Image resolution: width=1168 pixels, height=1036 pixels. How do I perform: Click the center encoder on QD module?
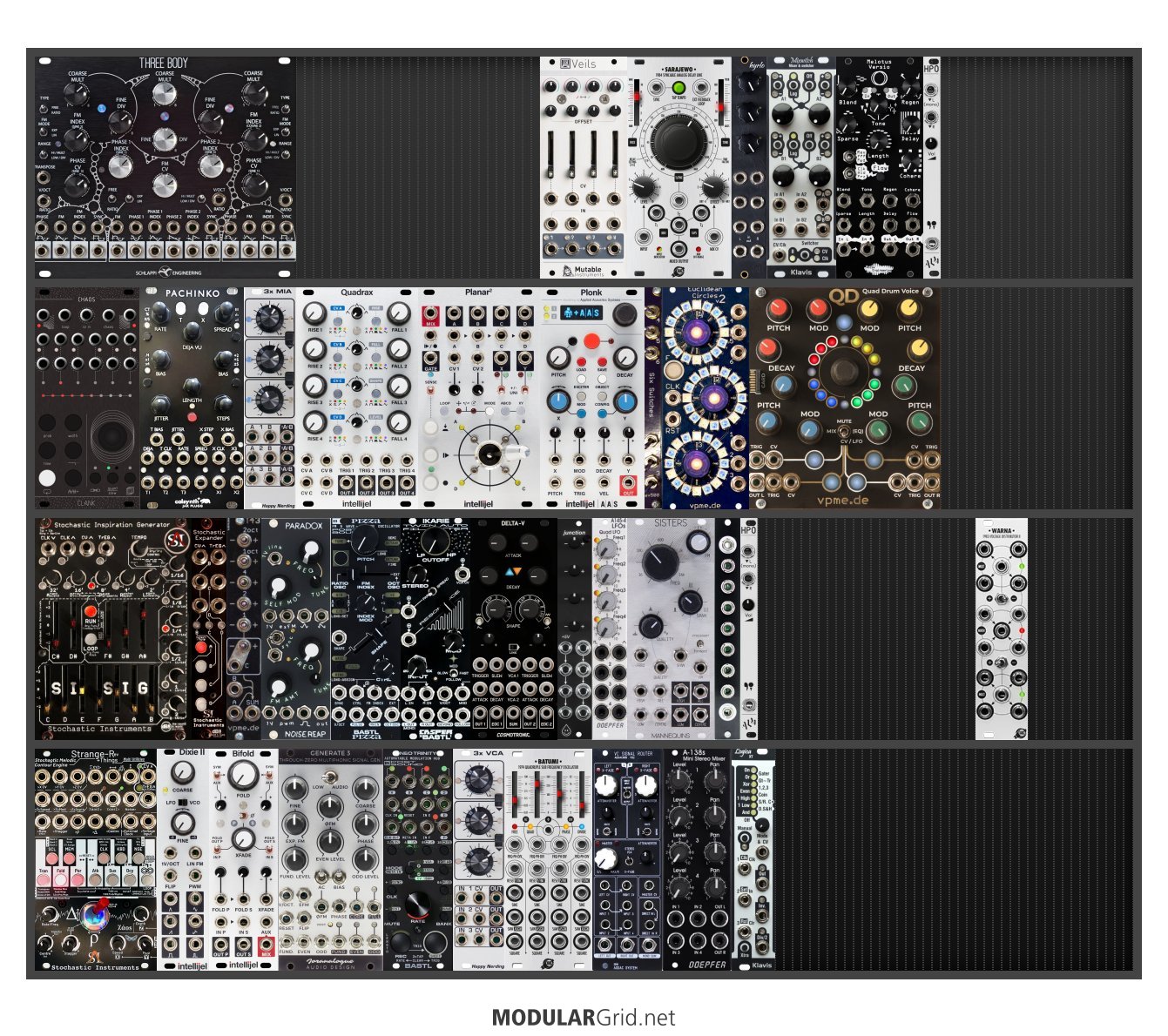click(842, 373)
